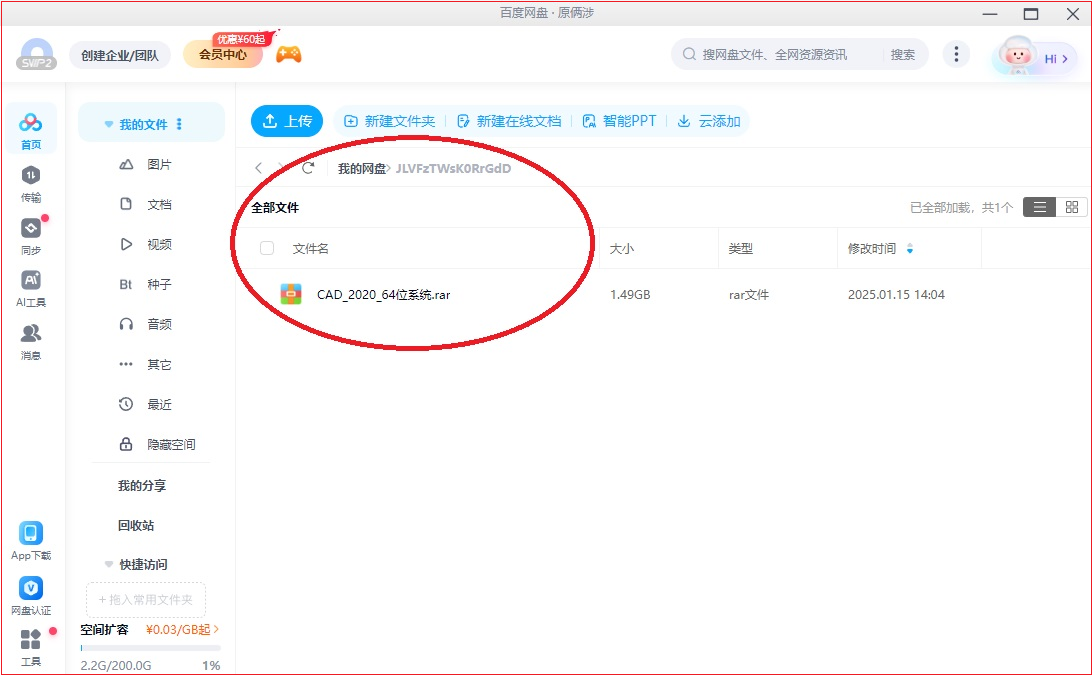Viewport: 1092px width, 675px height.
Task: Minimize the 百度网盘 window
Action: tap(990, 14)
